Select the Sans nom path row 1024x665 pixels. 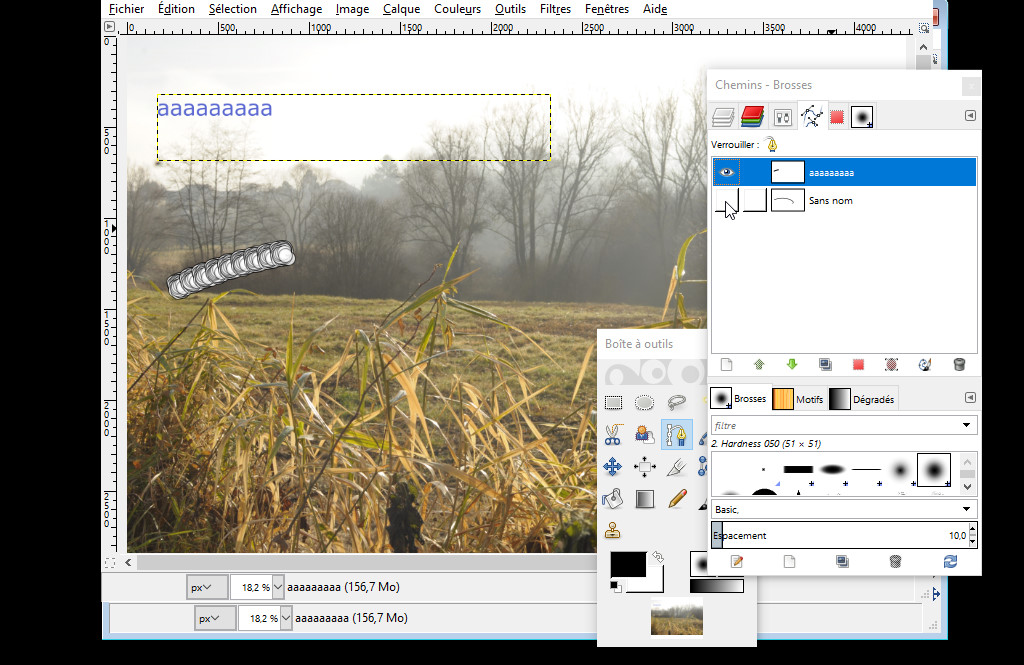pyautogui.click(x=844, y=200)
